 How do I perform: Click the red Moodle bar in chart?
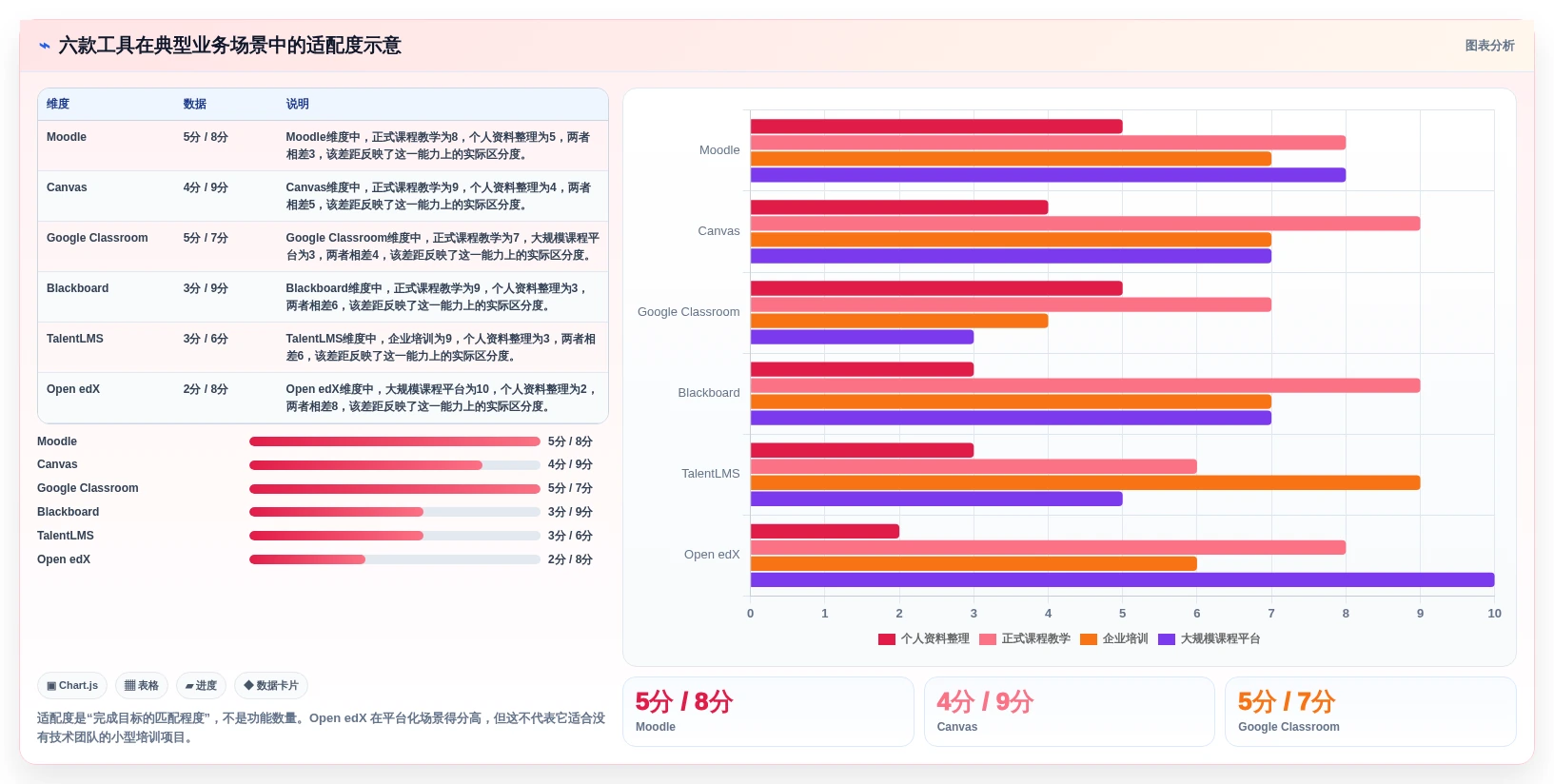[936, 127]
